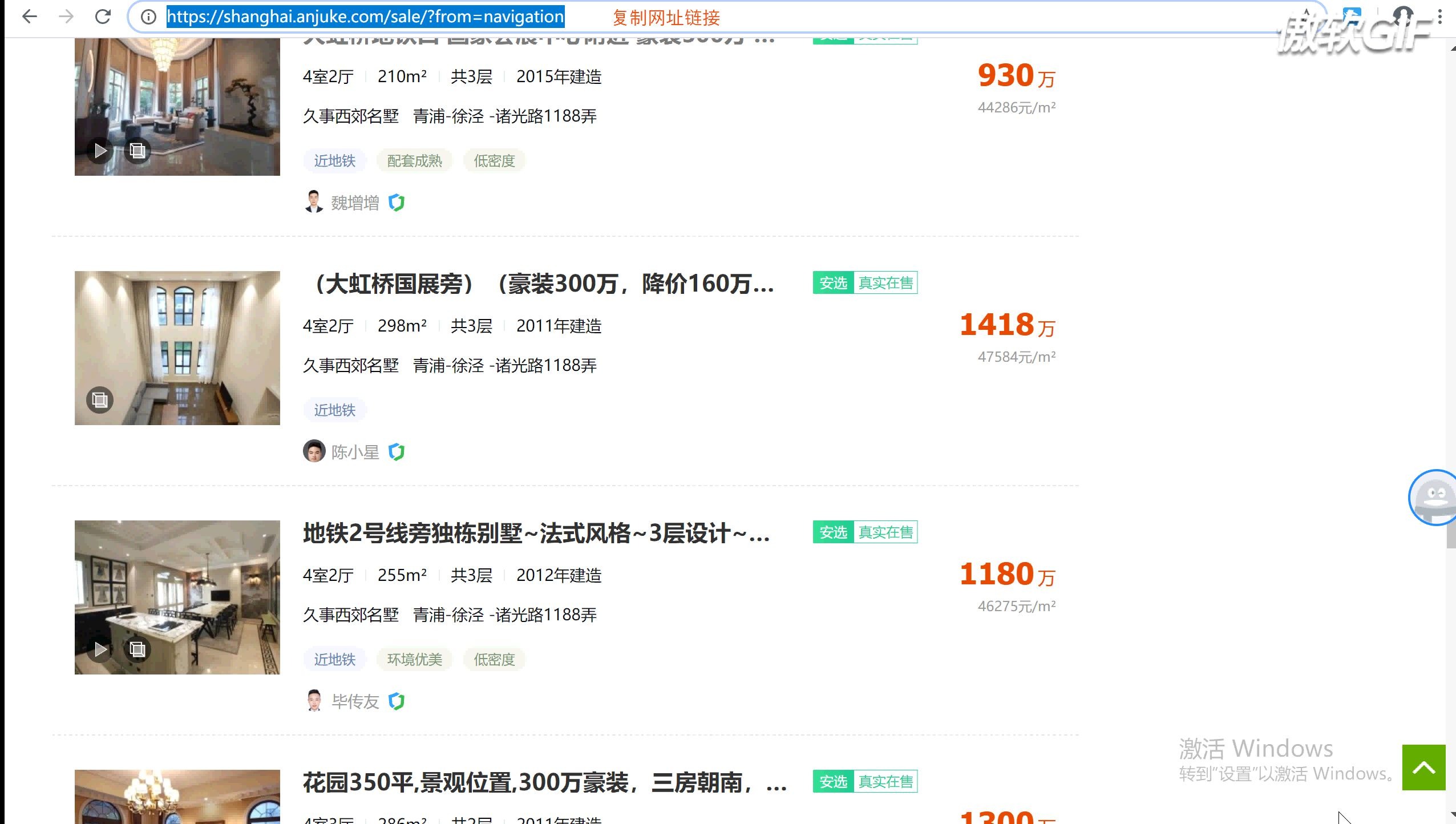Open listing titled 花园350平,景观位置

coord(545,782)
